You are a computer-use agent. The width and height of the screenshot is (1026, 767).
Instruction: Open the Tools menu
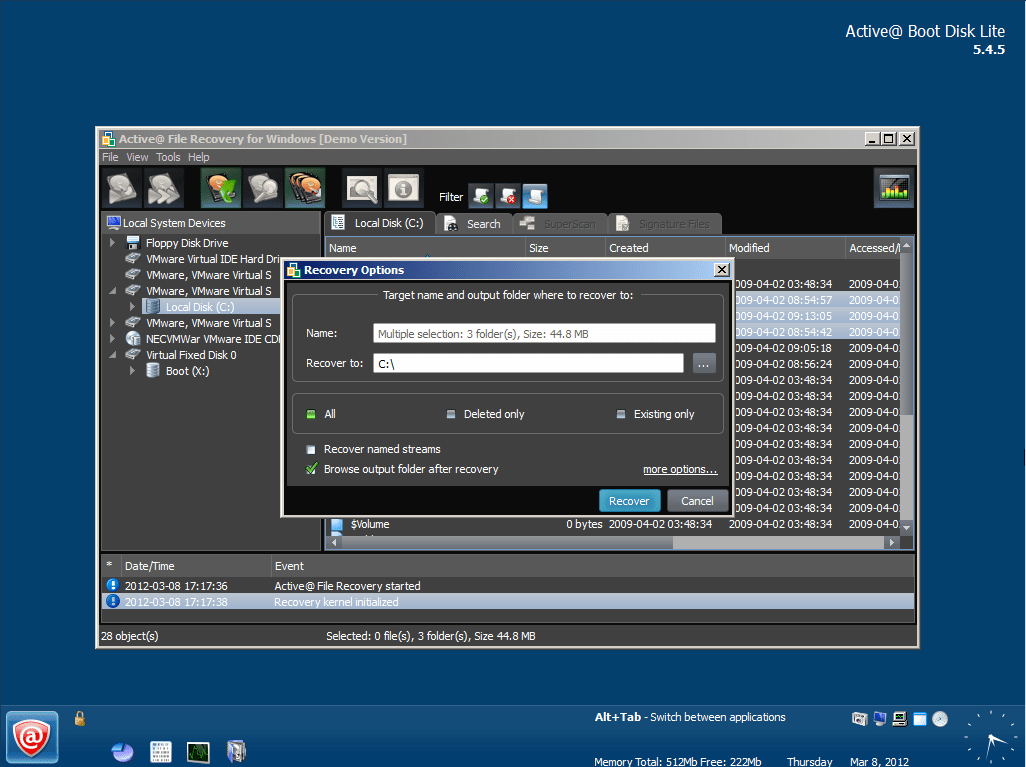pyautogui.click(x=168, y=157)
